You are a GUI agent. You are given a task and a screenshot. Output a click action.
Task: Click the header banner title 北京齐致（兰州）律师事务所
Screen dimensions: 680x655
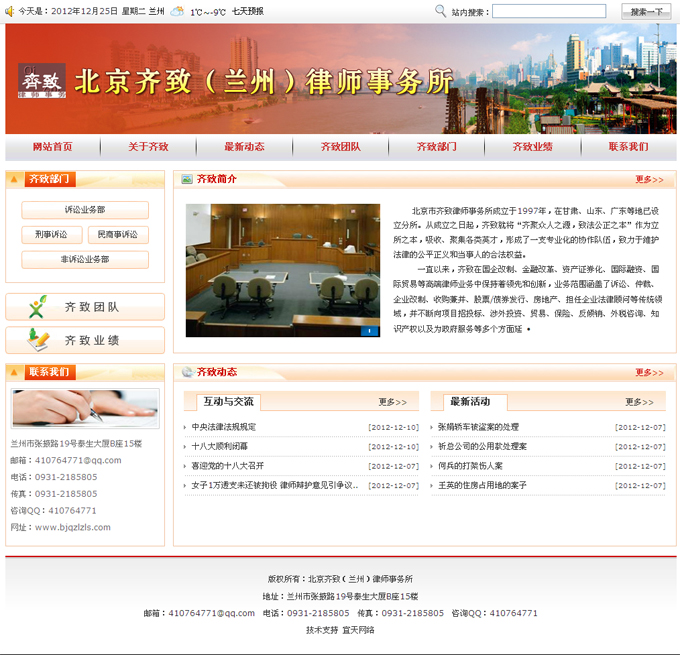264,82
